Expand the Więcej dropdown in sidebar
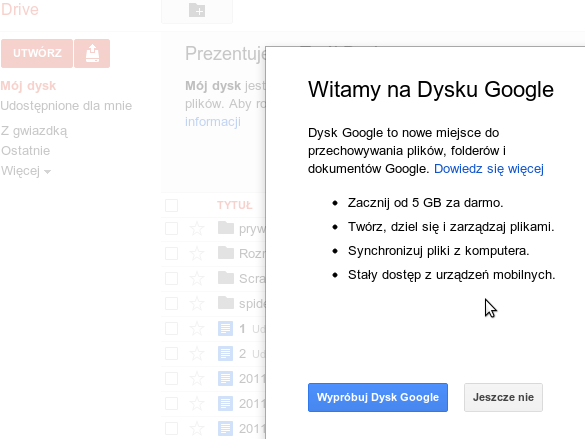 pos(26,171)
